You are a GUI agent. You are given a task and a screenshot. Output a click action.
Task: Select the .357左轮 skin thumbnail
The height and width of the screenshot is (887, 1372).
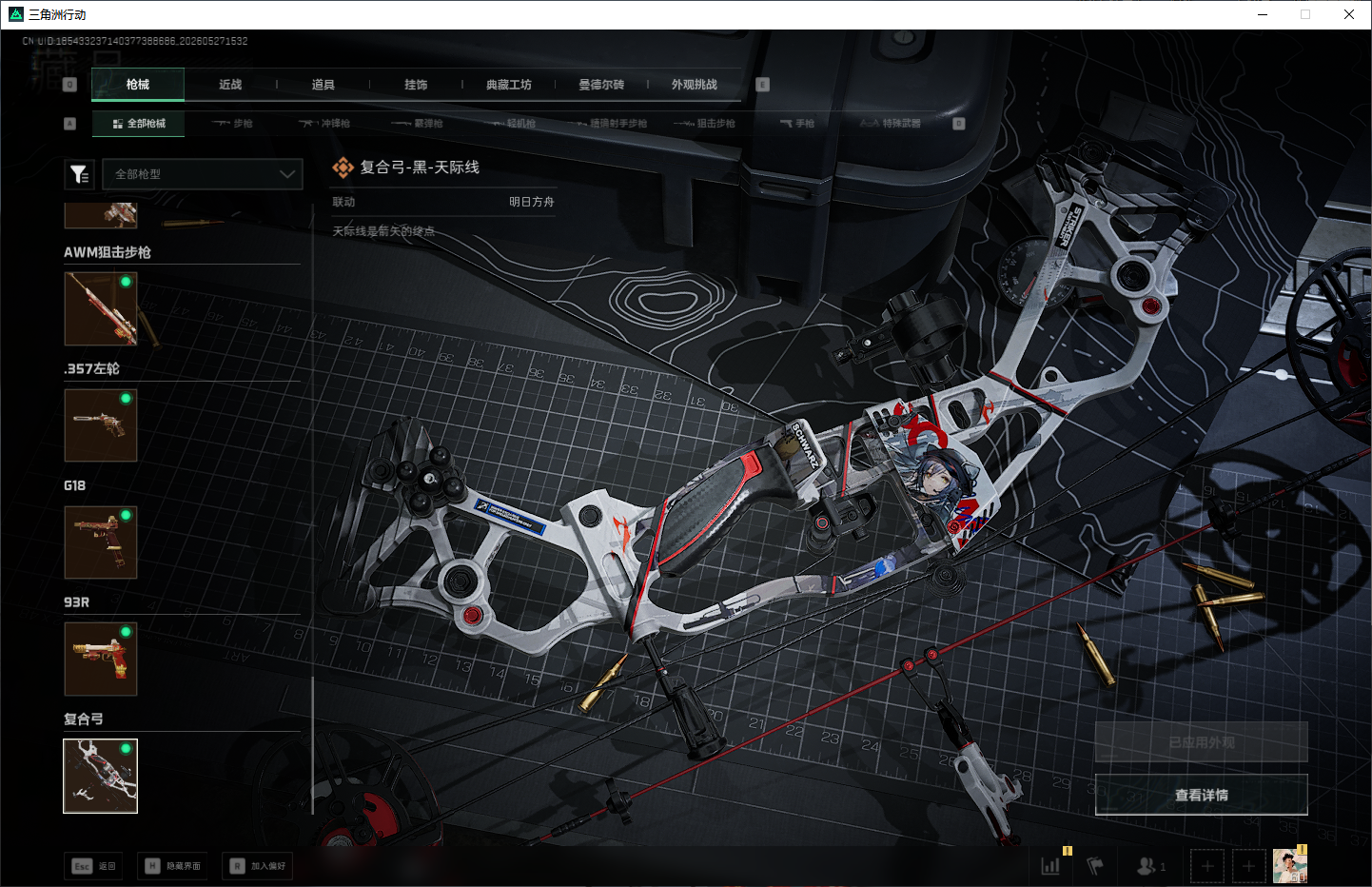click(x=101, y=425)
